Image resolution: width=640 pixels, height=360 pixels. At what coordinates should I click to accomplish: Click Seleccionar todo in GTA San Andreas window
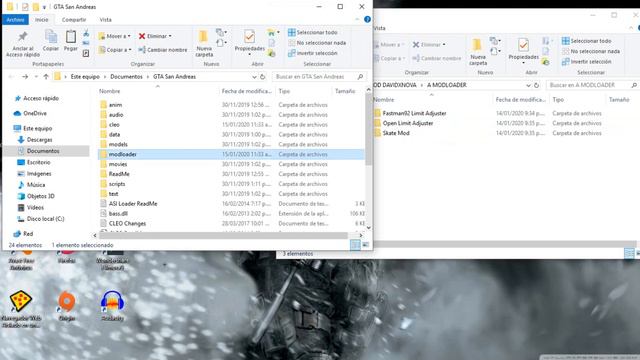pos(313,32)
